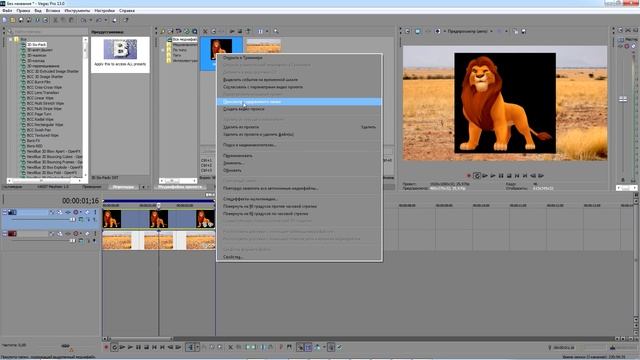This screenshot has height=360, width=640.
Task: Open the Инструменты menu
Action: [77, 10]
